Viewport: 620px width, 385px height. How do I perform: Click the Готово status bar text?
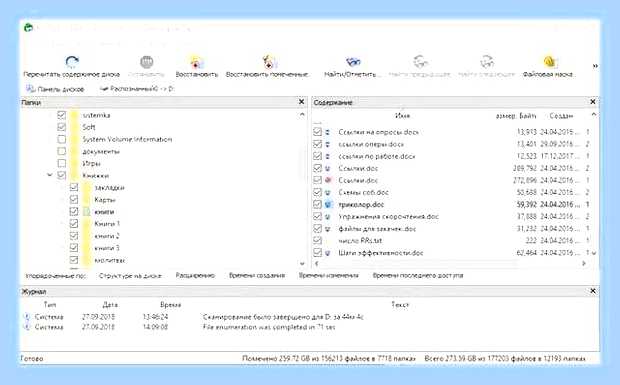[32, 359]
